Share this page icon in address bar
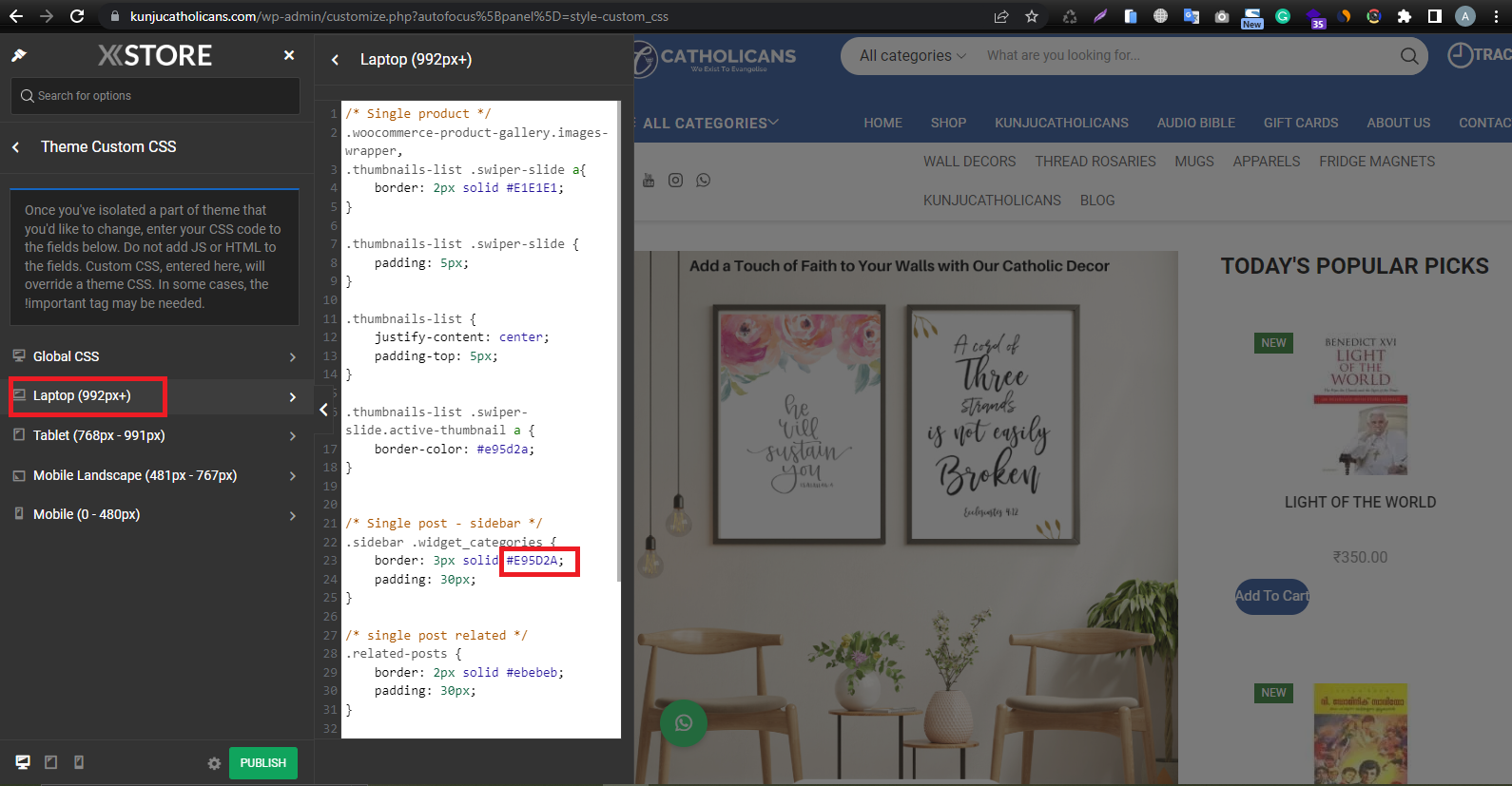Image resolution: width=1512 pixels, height=786 pixels. point(1001,16)
